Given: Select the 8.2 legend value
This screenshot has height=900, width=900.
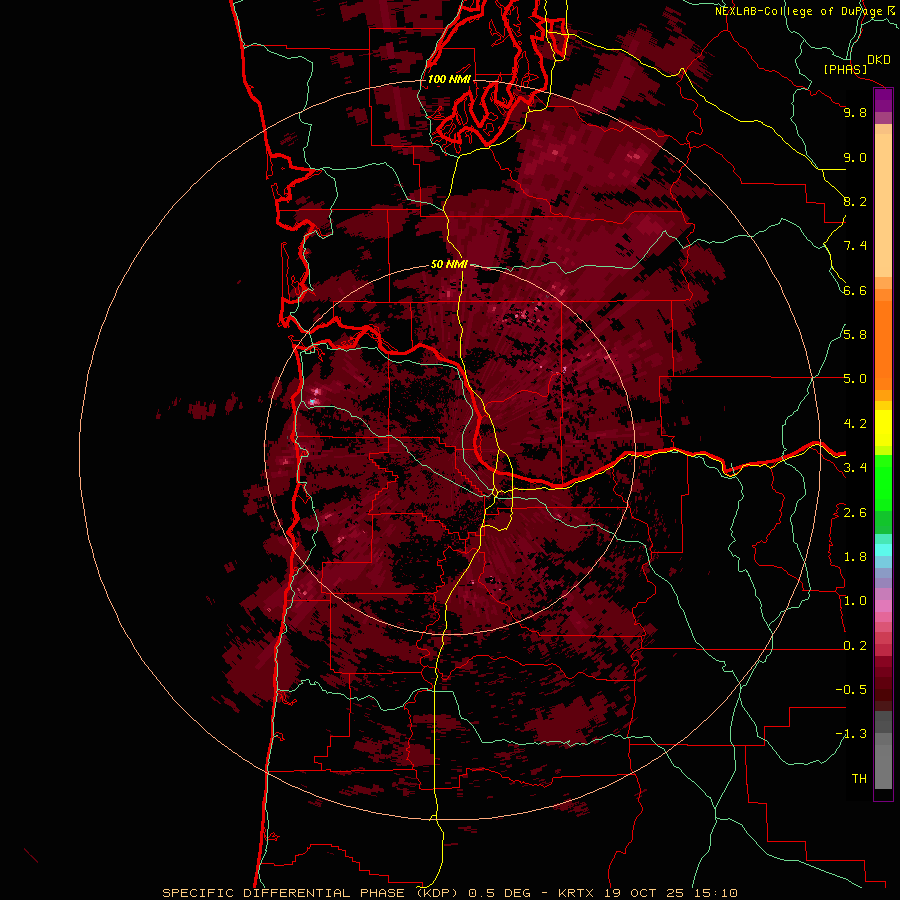Looking at the screenshot, I should tap(855, 201).
